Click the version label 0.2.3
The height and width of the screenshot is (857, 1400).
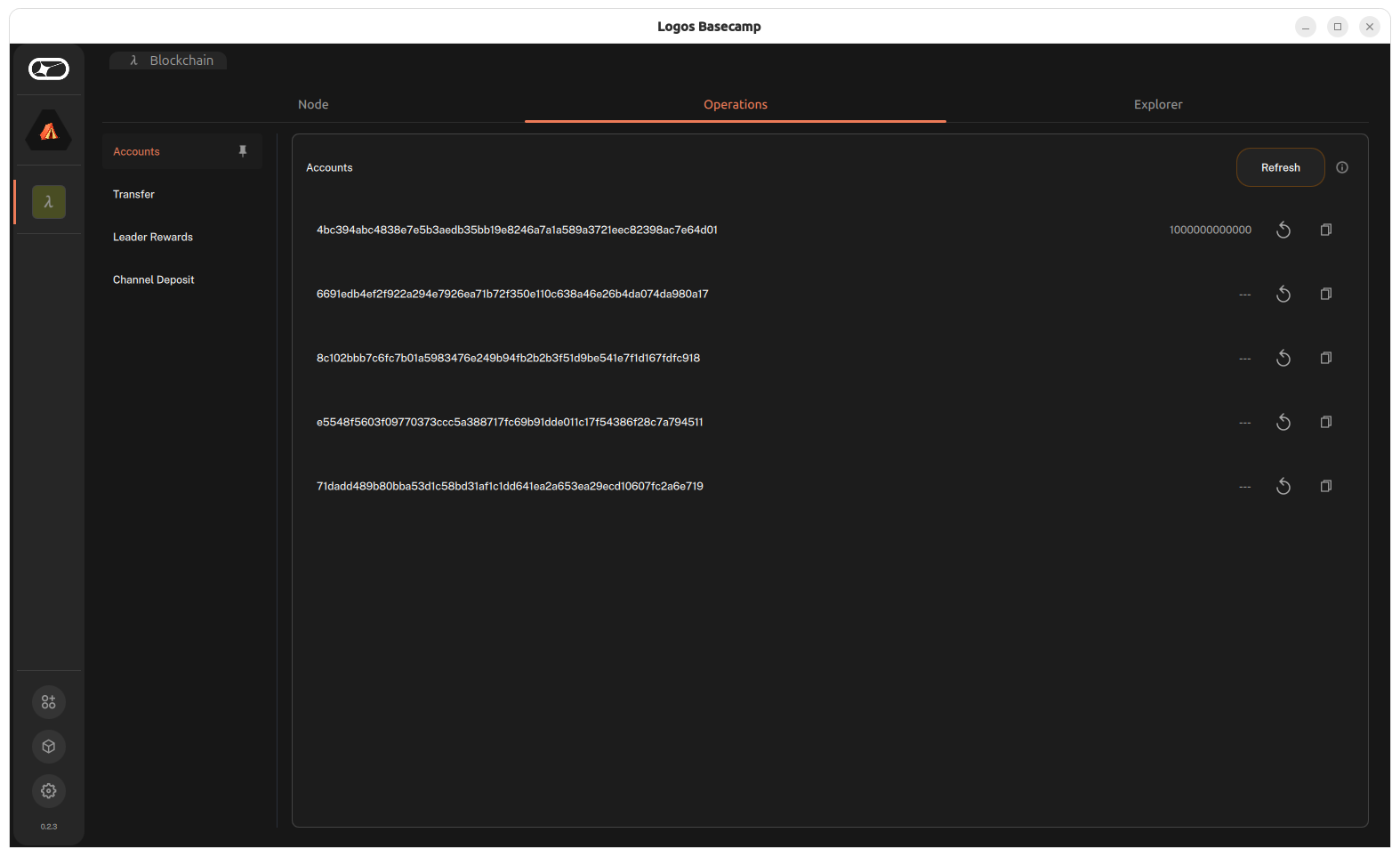pos(49,827)
